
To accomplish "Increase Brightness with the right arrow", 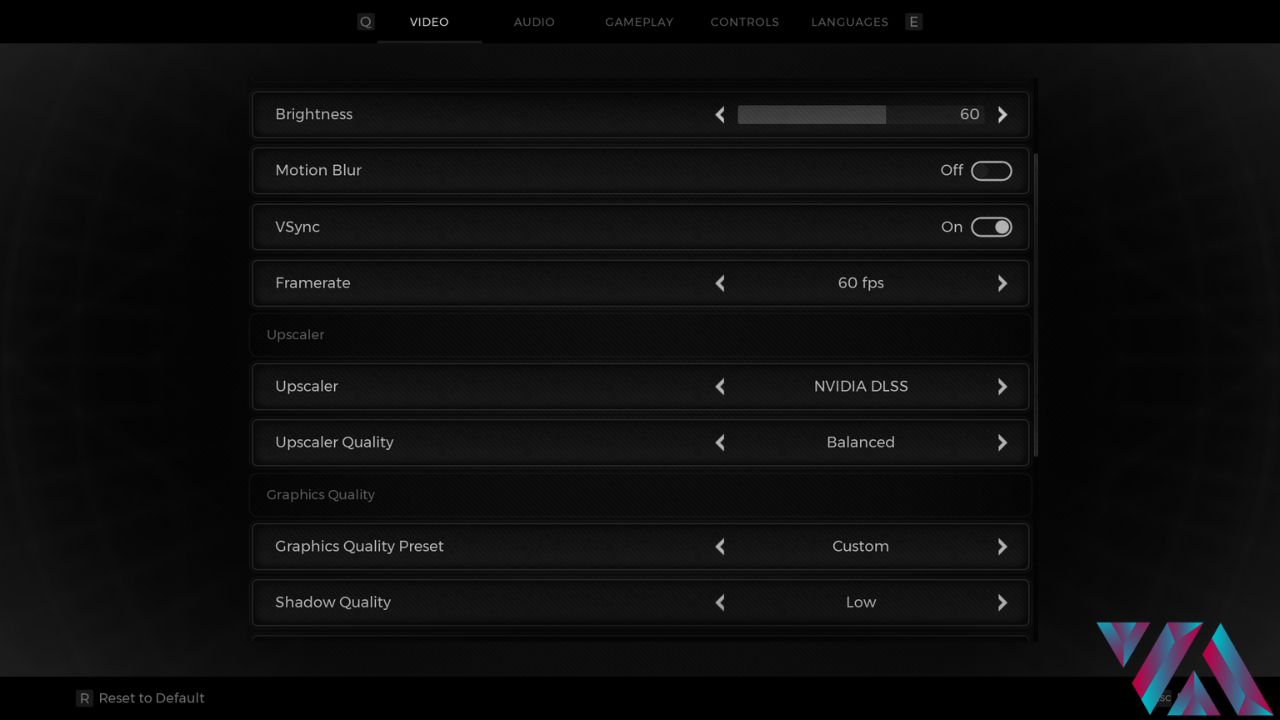I will tap(1002, 115).
